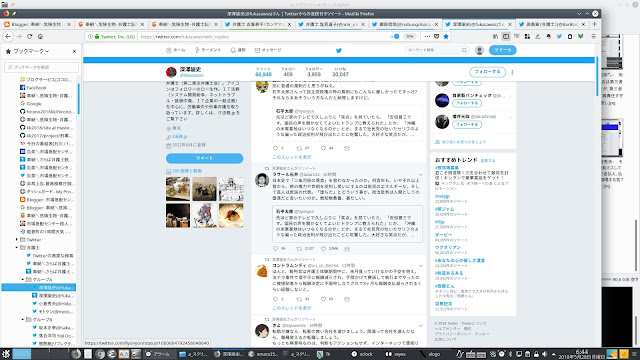Image resolution: width=640 pixels, height=360 pixels.
Task: Click the blue ツイート button in header
Action: pos(502,50)
